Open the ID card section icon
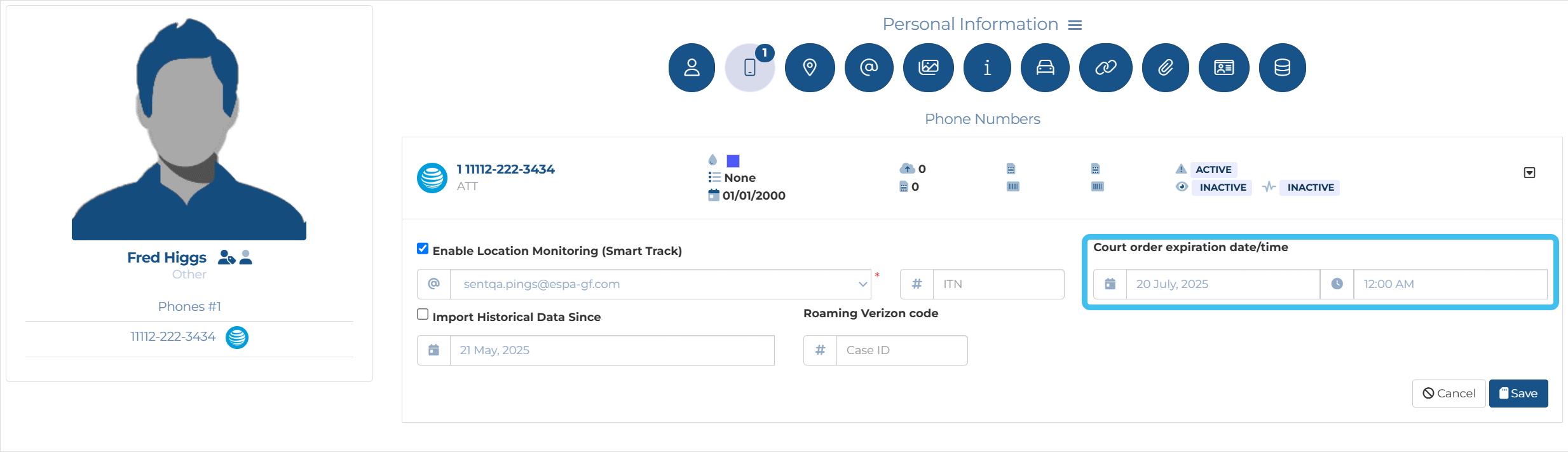Viewport: 1568px width, 452px height. (1224, 67)
